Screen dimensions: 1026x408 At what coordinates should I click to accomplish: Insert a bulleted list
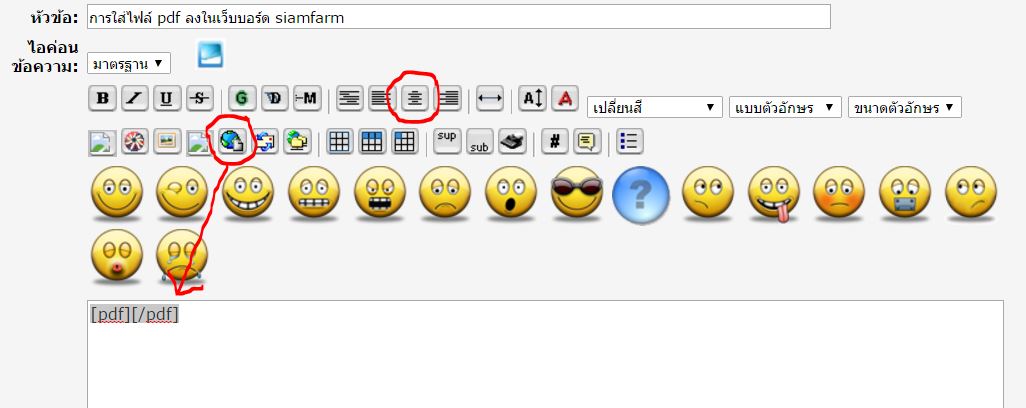tap(629, 141)
